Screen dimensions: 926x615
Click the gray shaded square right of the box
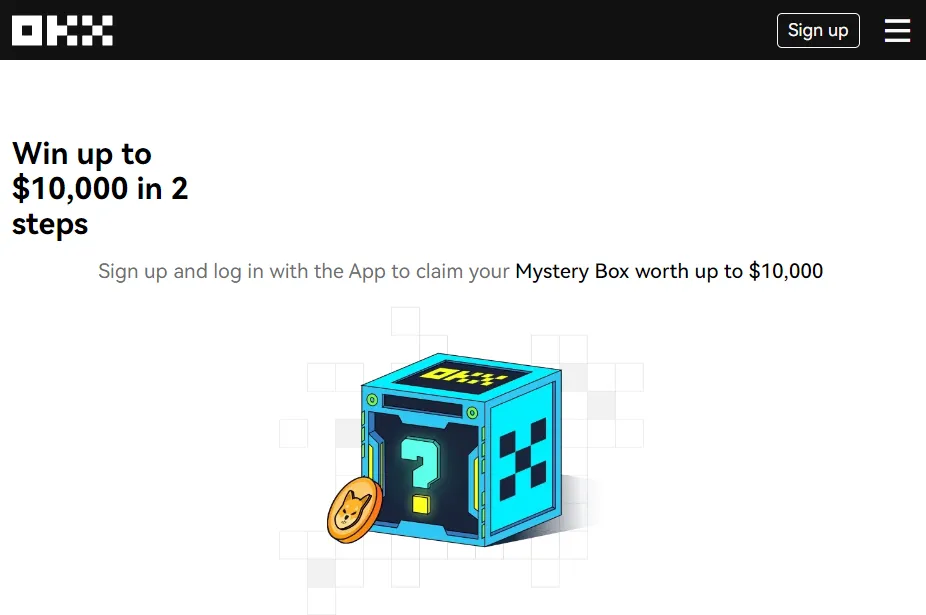click(601, 405)
